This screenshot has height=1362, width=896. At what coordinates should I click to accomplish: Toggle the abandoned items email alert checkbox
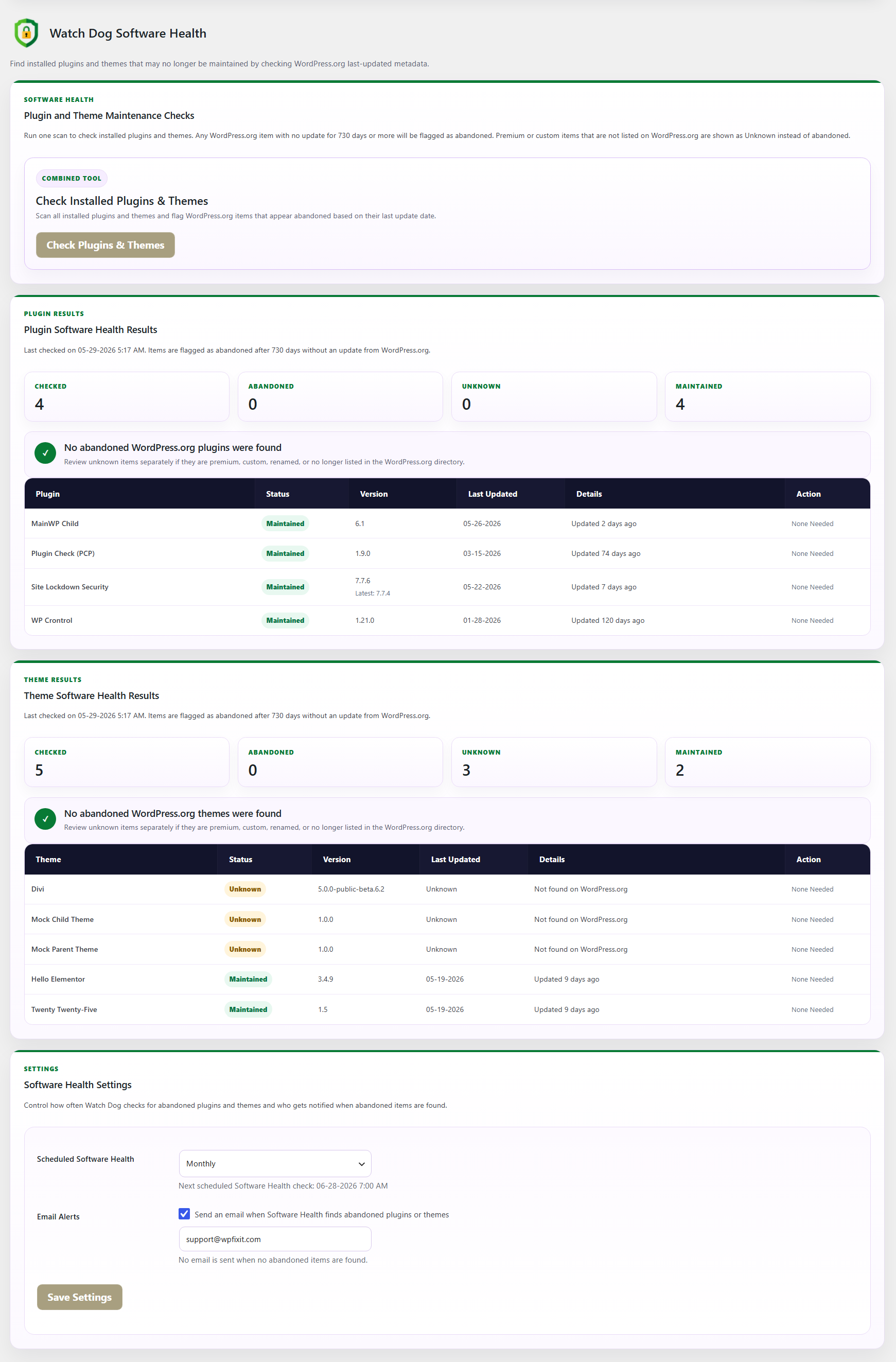184,1214
